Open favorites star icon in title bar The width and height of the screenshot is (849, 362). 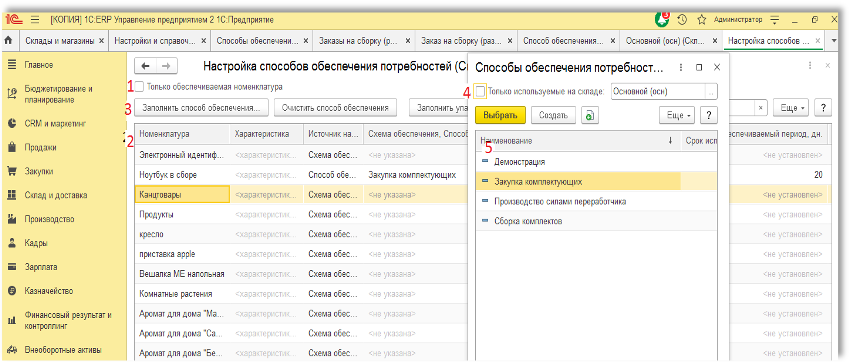click(x=702, y=19)
